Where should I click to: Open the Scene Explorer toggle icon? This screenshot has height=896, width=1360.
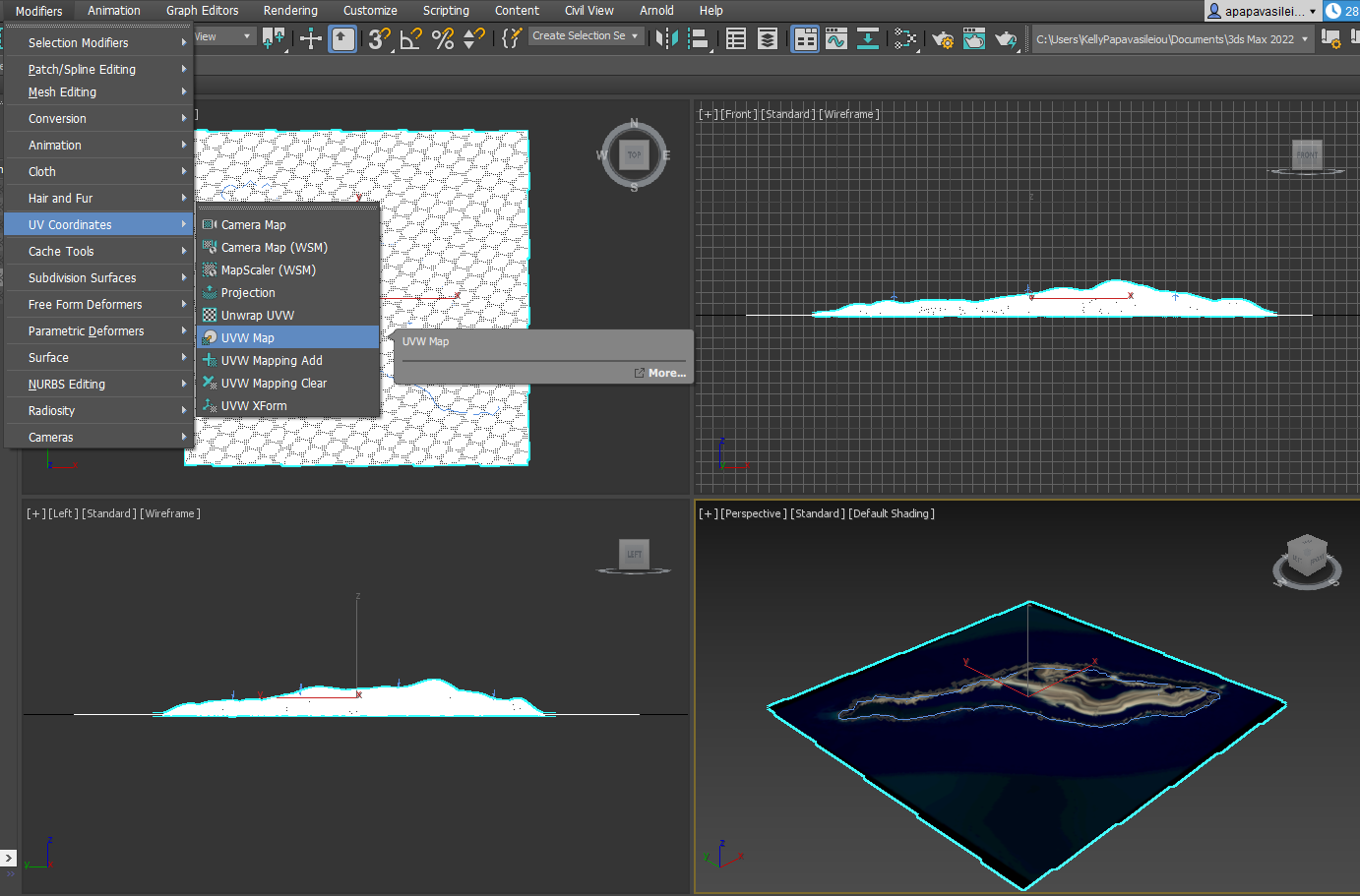736,39
